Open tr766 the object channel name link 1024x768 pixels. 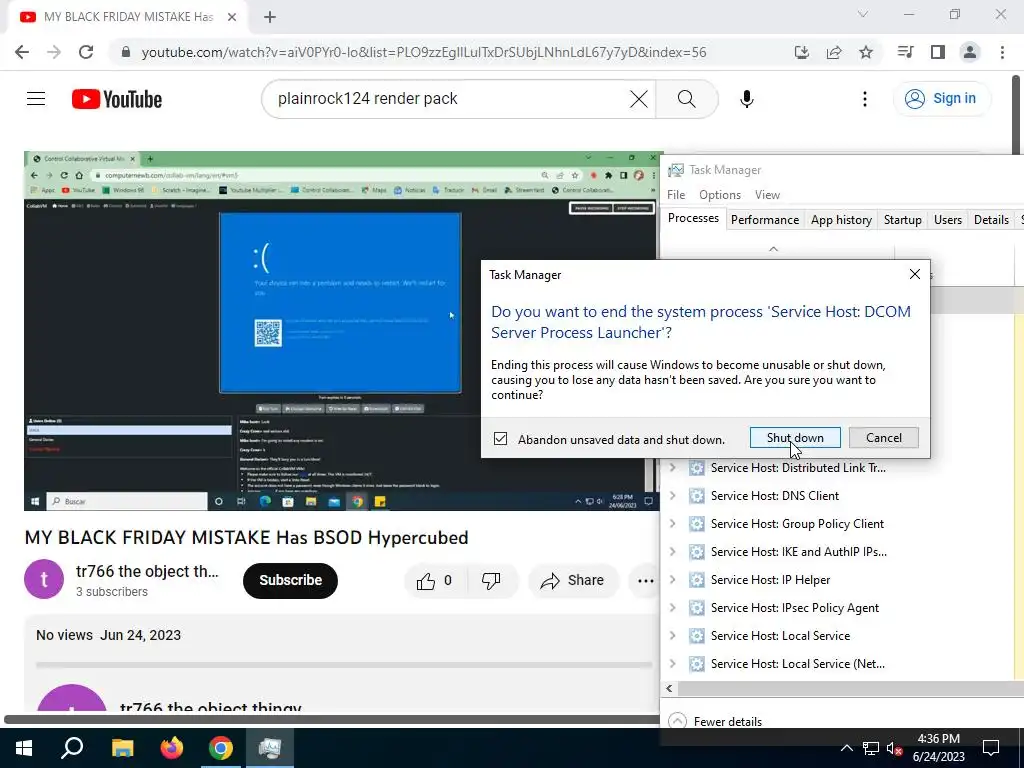pos(147,571)
